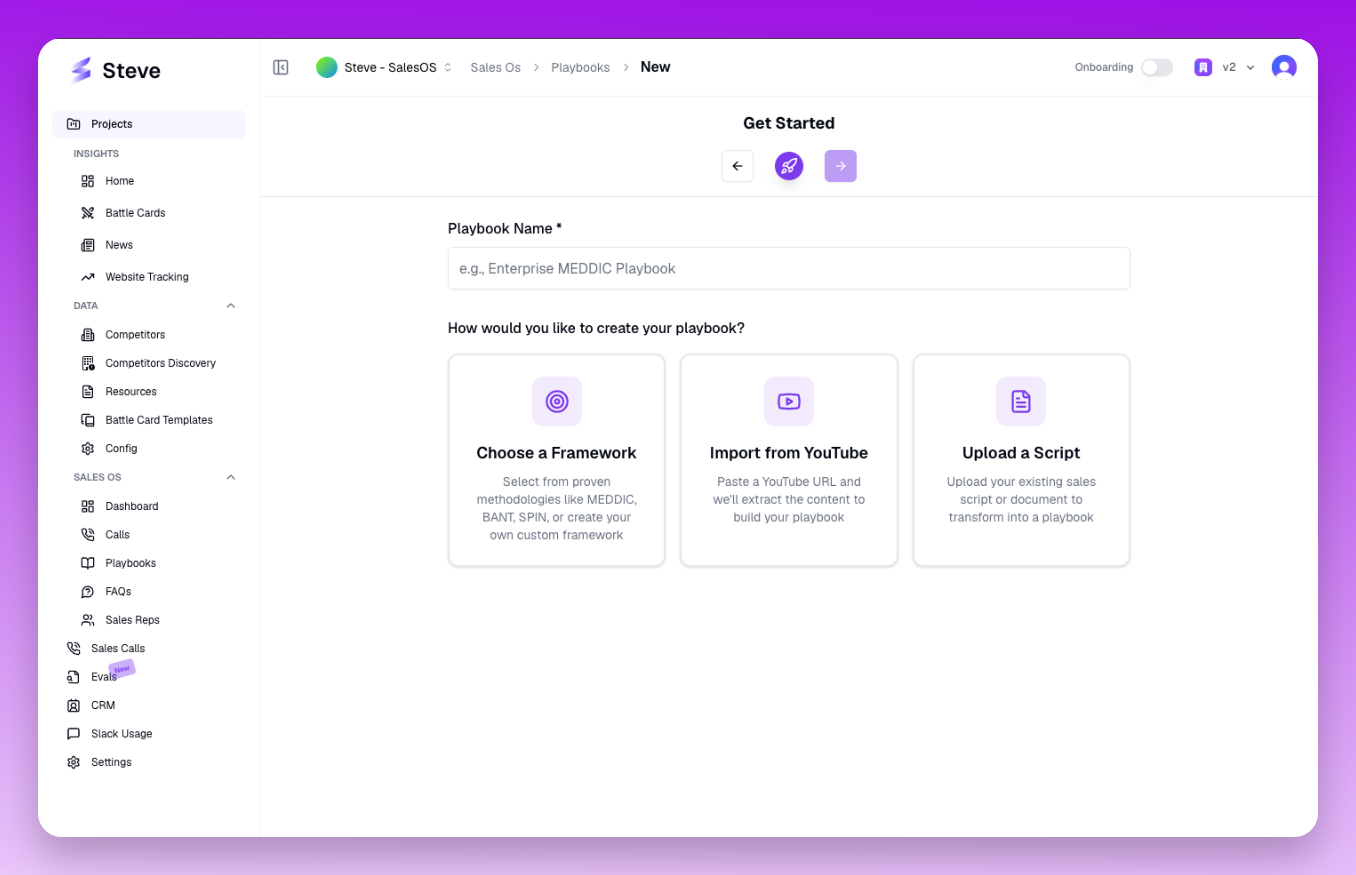
Task: Open Battle Cards in sidebar
Action: pyautogui.click(x=135, y=213)
